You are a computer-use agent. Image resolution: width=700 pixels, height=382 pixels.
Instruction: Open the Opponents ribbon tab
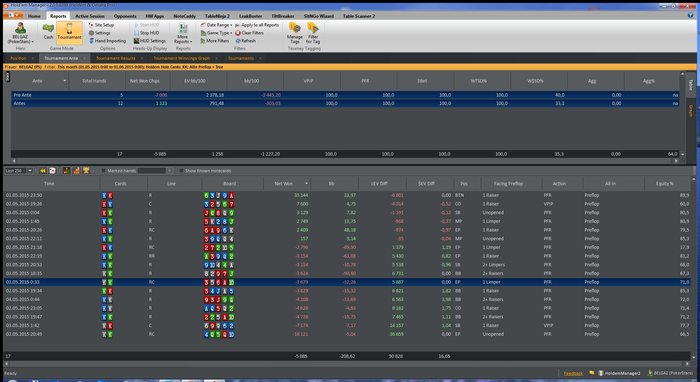coord(125,16)
